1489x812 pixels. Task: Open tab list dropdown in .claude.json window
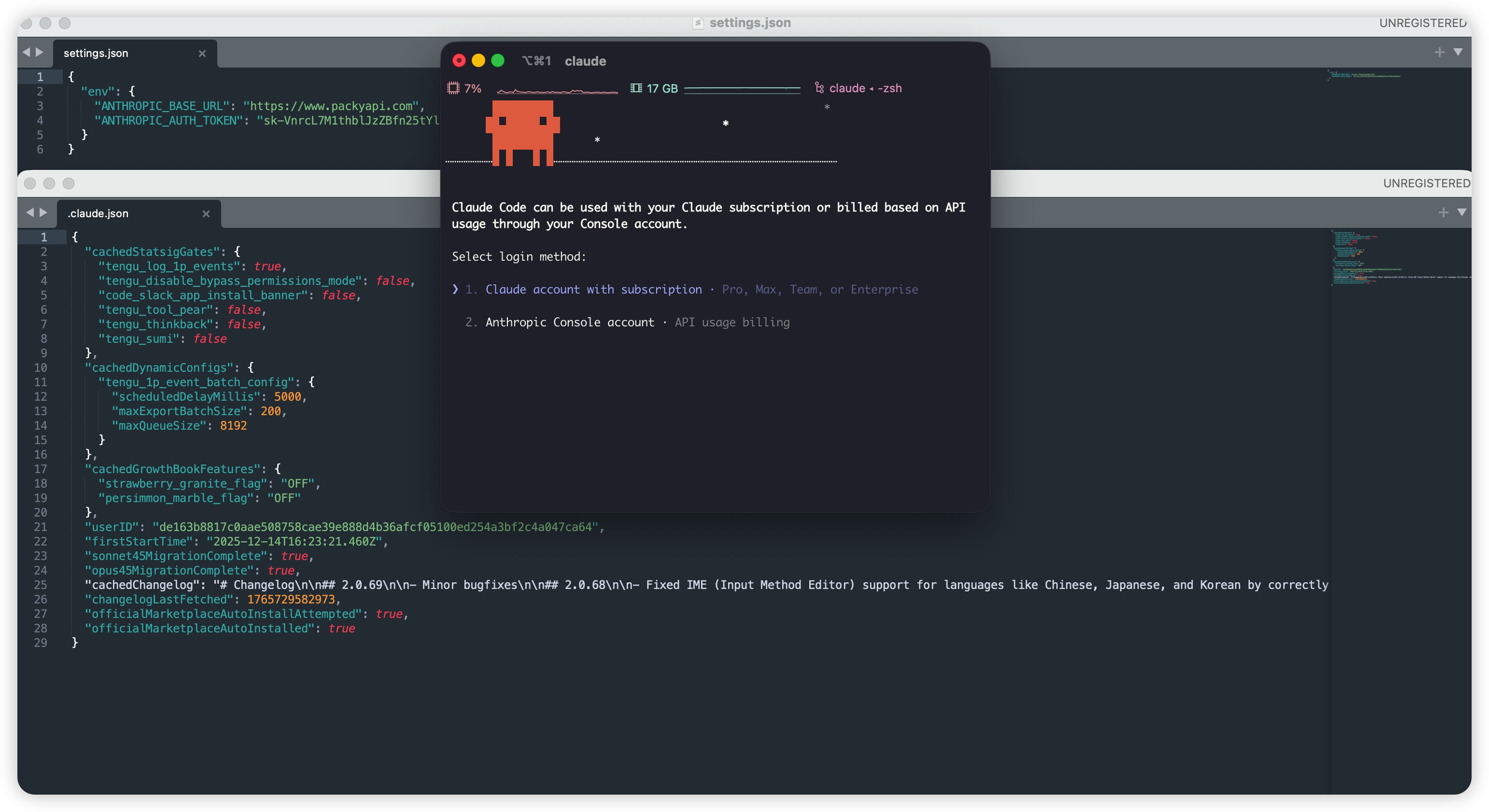1462,212
